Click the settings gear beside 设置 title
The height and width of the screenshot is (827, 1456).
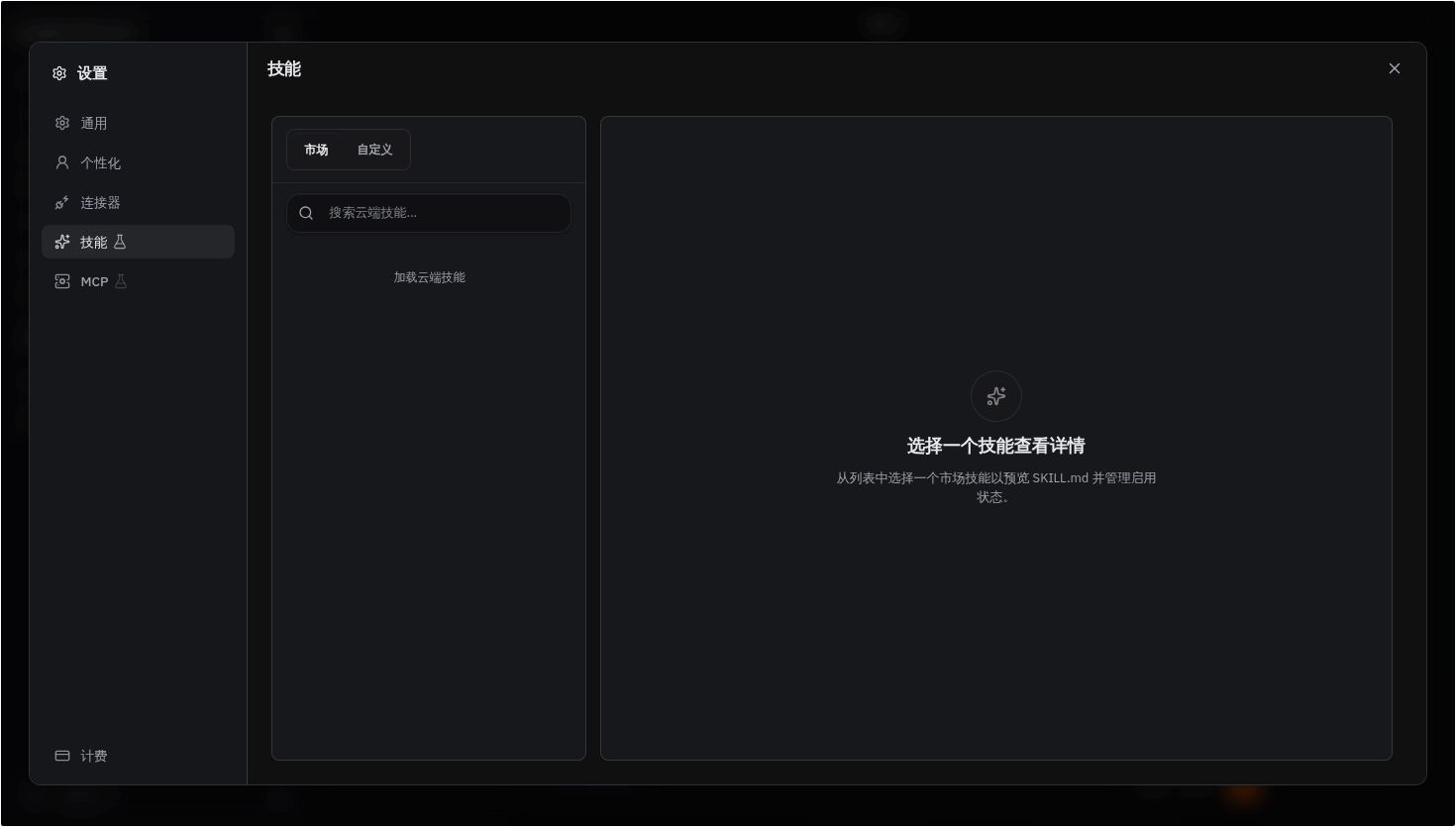click(59, 73)
